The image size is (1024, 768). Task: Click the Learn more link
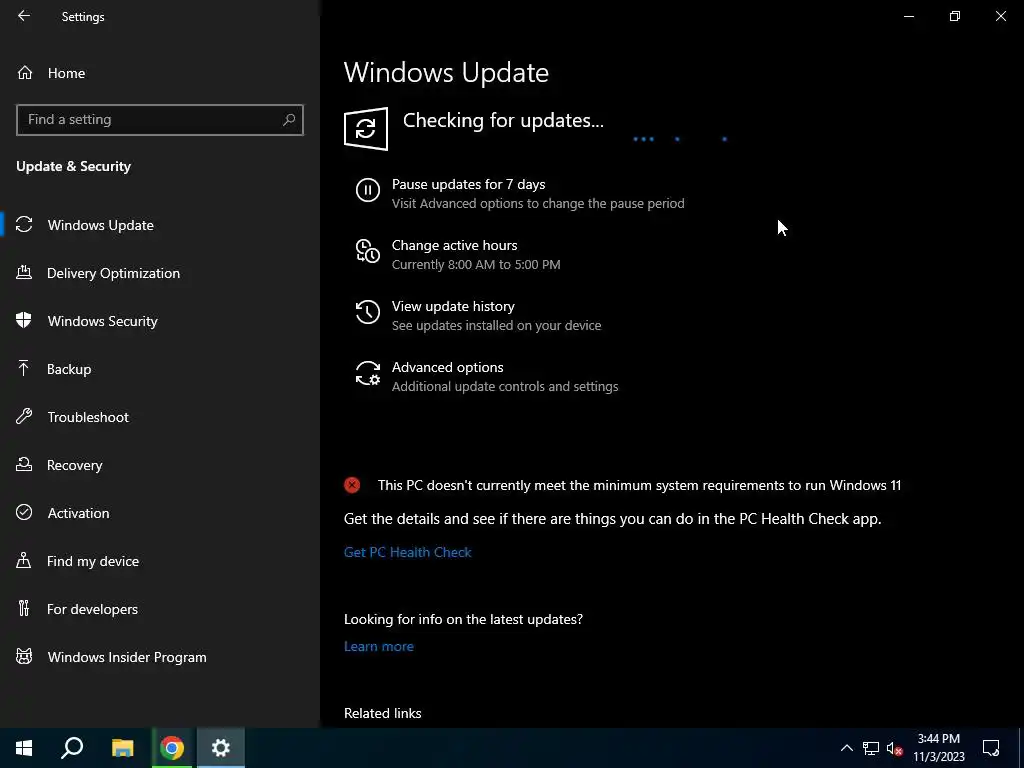tap(379, 646)
